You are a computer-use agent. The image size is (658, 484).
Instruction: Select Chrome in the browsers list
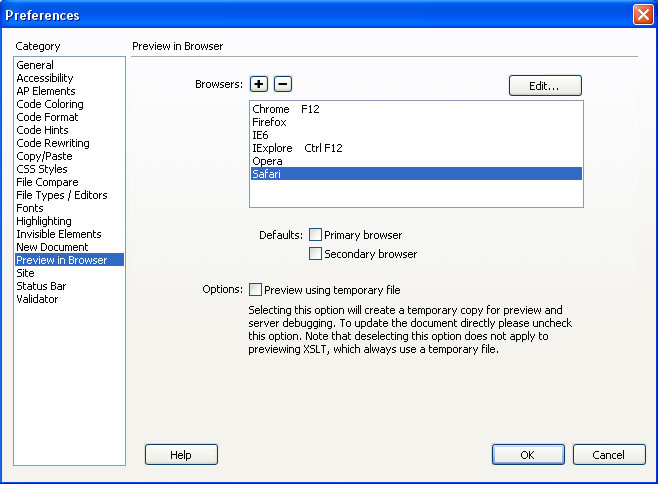click(416, 109)
